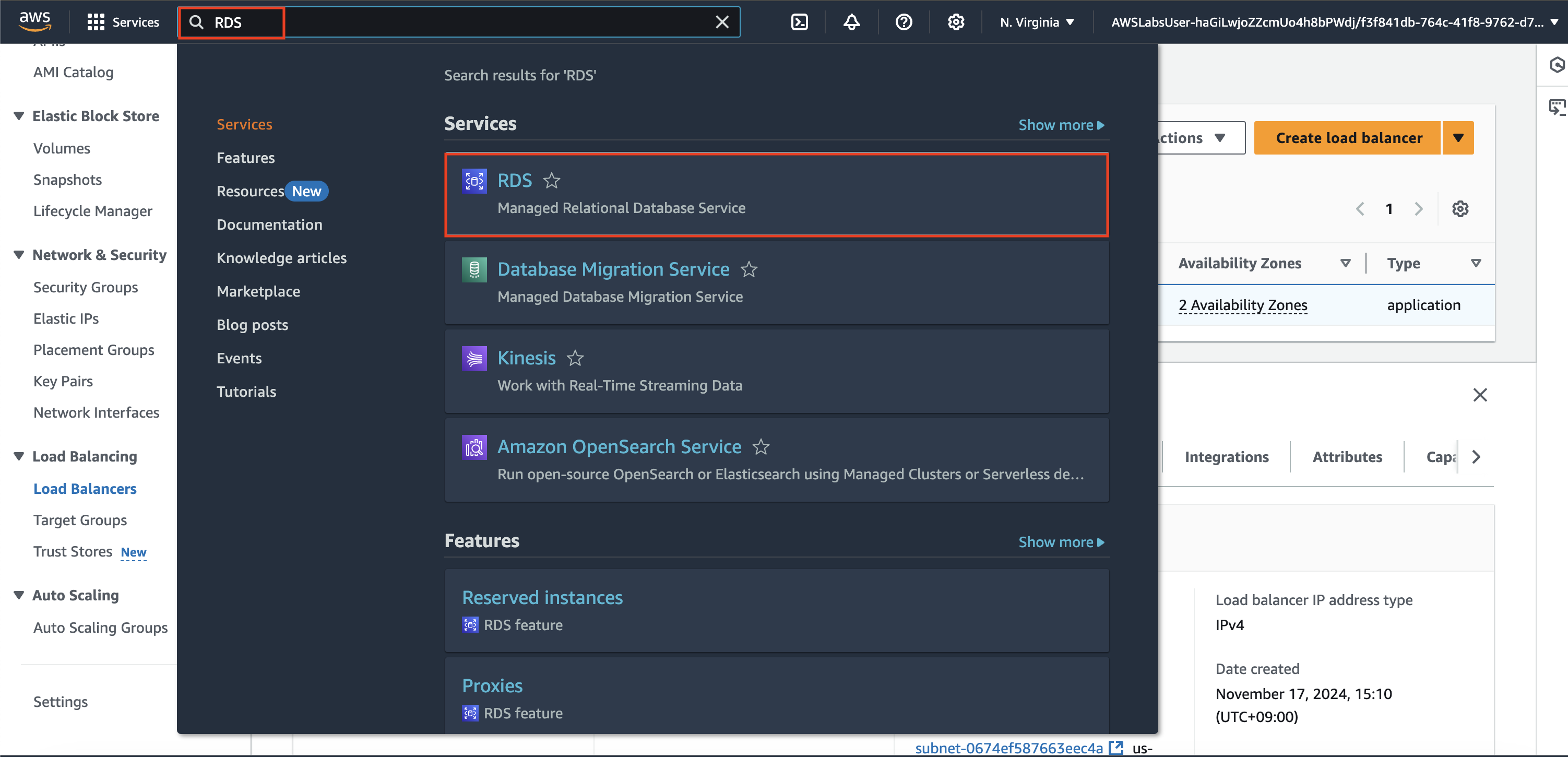The image size is (1568, 757).
Task: Open the Reserved instances feature
Action: click(x=542, y=597)
